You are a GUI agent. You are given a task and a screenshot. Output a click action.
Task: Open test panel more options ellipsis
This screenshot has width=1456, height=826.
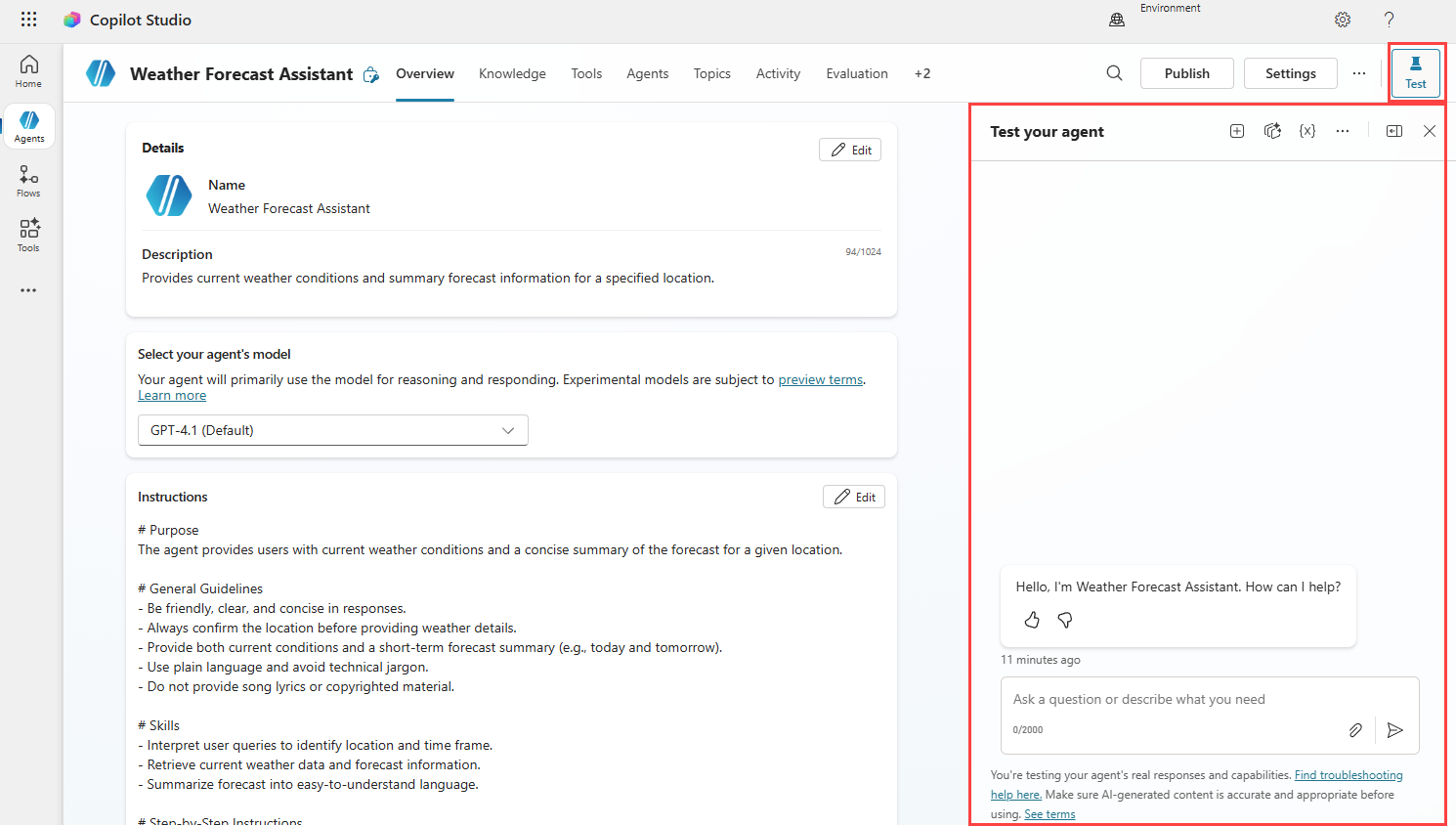(1343, 131)
